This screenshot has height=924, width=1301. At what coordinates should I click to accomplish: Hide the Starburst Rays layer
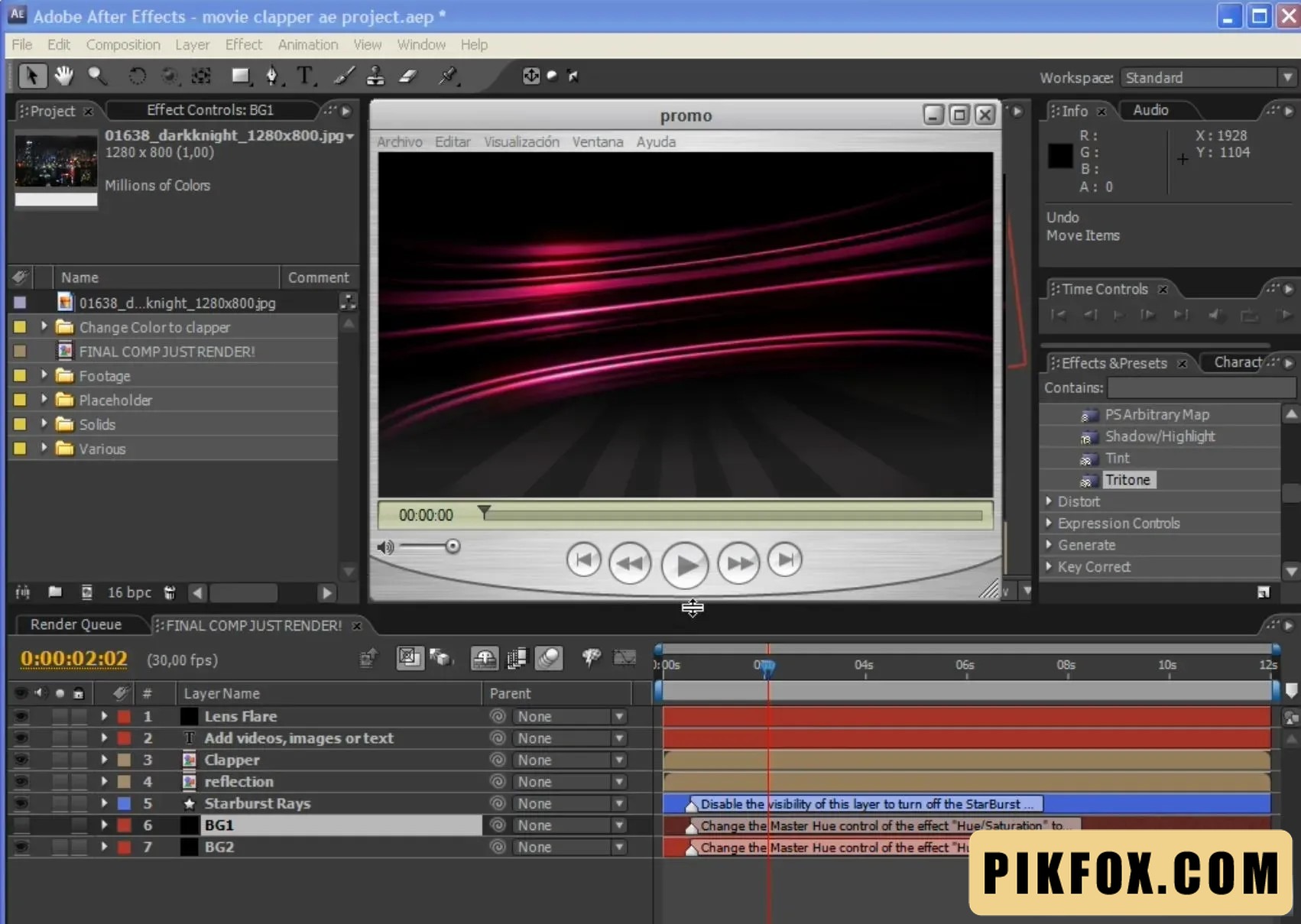pos(21,803)
